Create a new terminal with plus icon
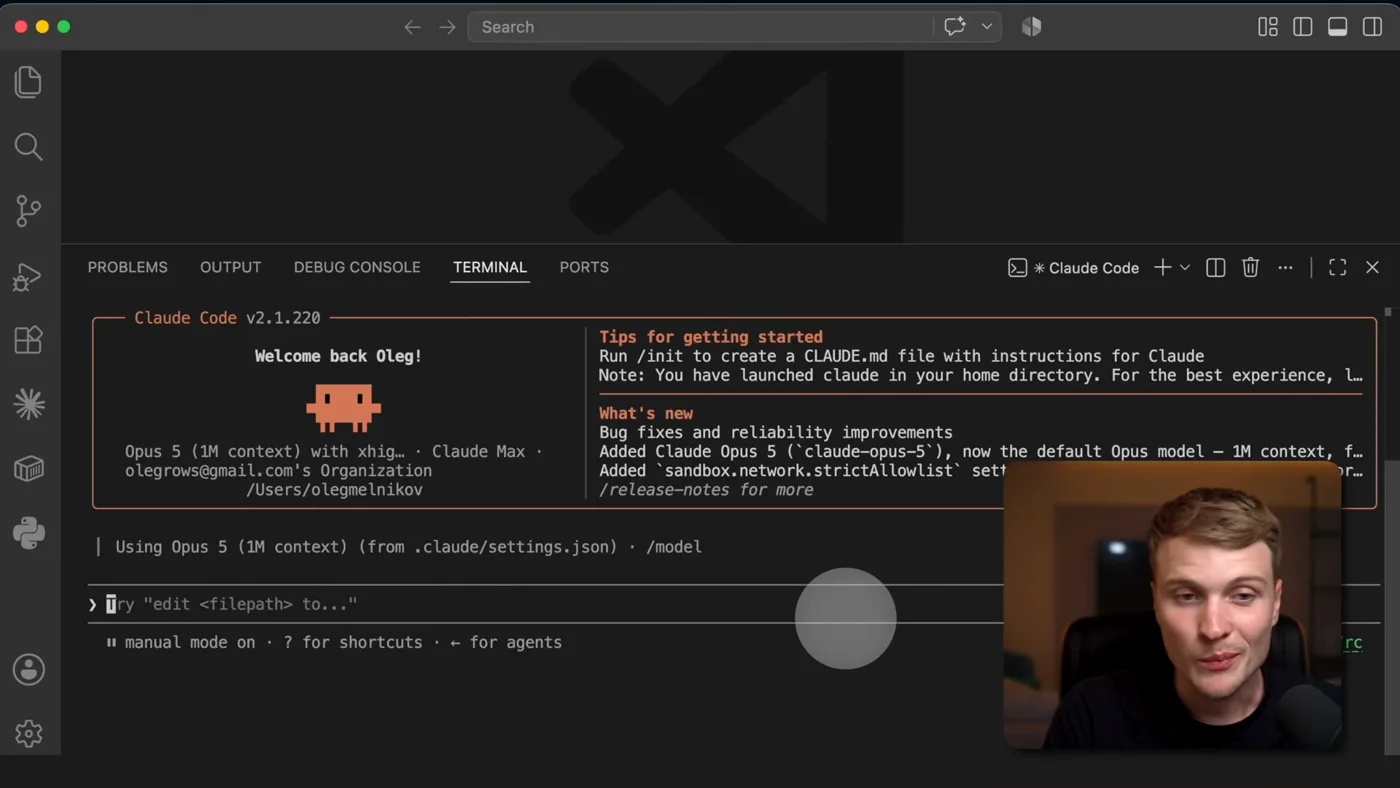The width and height of the screenshot is (1400, 788). click(1162, 267)
